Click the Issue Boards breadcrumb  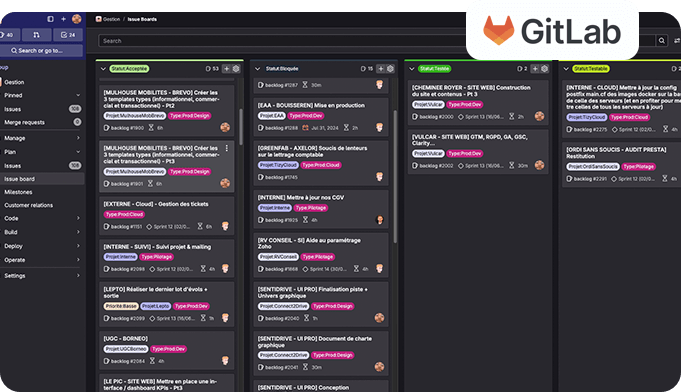(x=142, y=19)
